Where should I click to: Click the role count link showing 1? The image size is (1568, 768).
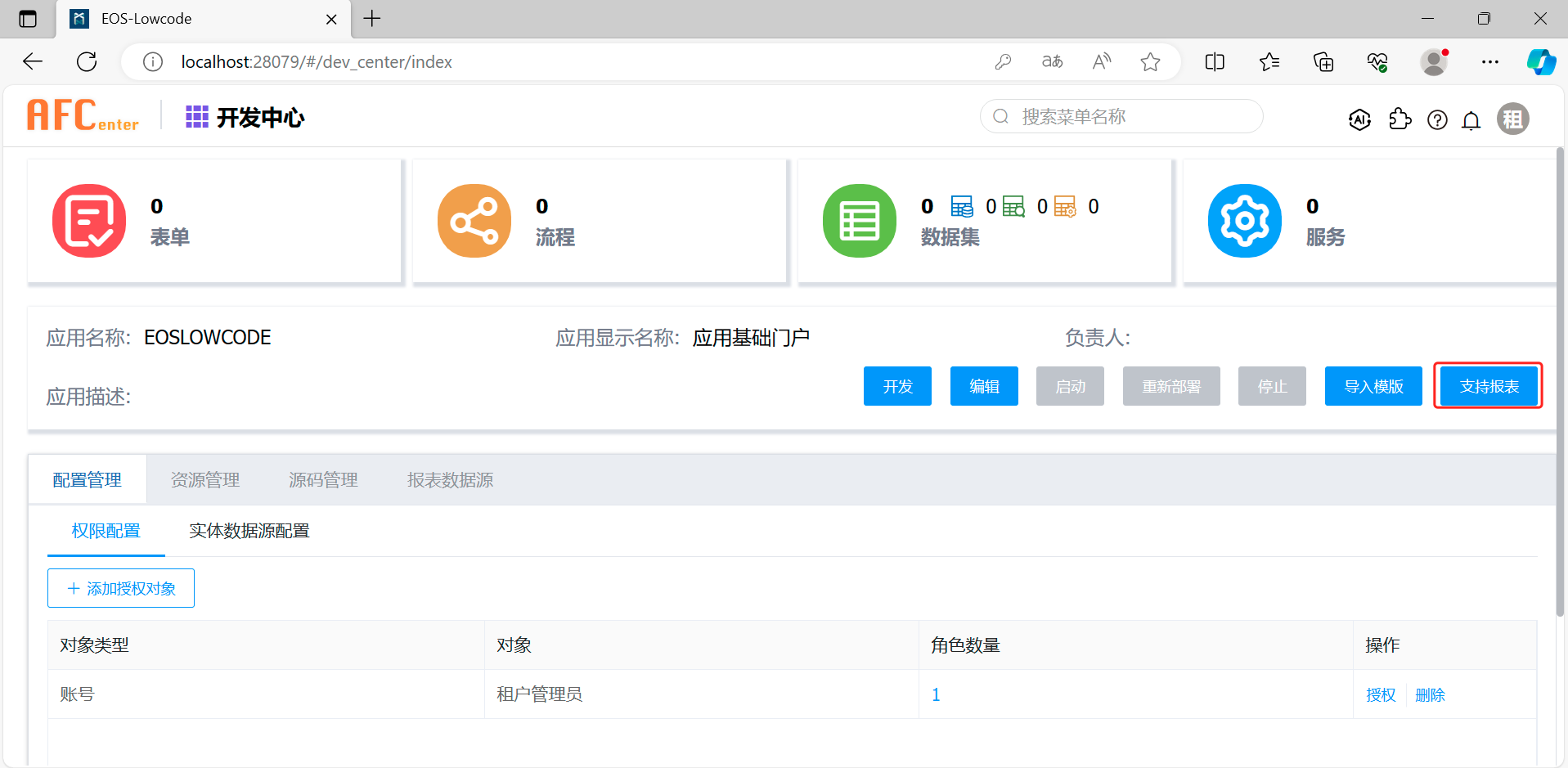pos(935,694)
